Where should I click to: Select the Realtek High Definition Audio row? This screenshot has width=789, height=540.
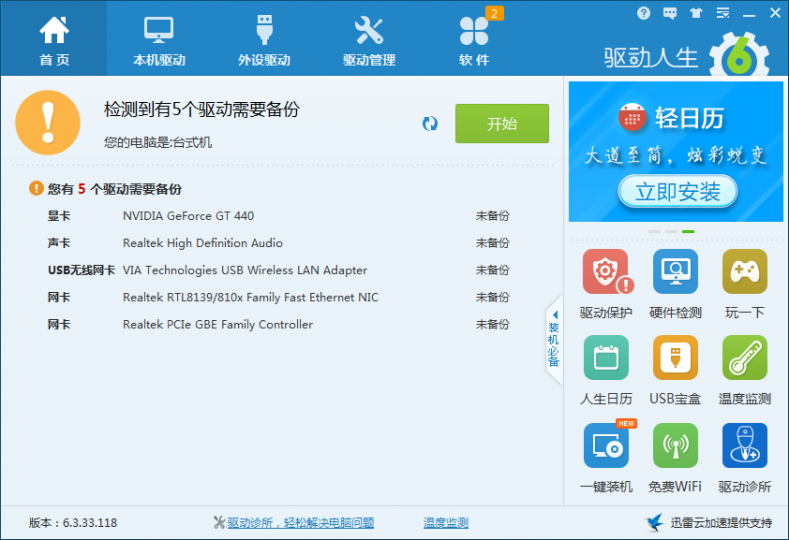(x=278, y=243)
